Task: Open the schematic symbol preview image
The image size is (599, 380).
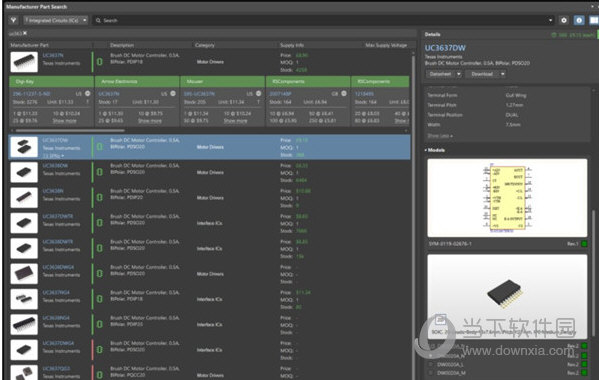Action: click(507, 198)
